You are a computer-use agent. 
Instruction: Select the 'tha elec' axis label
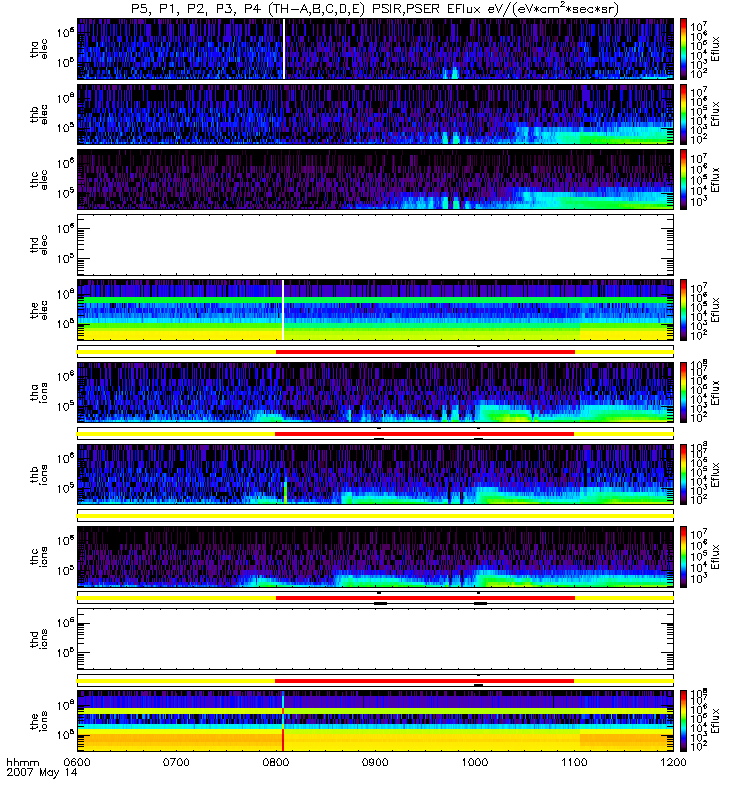pos(38,49)
